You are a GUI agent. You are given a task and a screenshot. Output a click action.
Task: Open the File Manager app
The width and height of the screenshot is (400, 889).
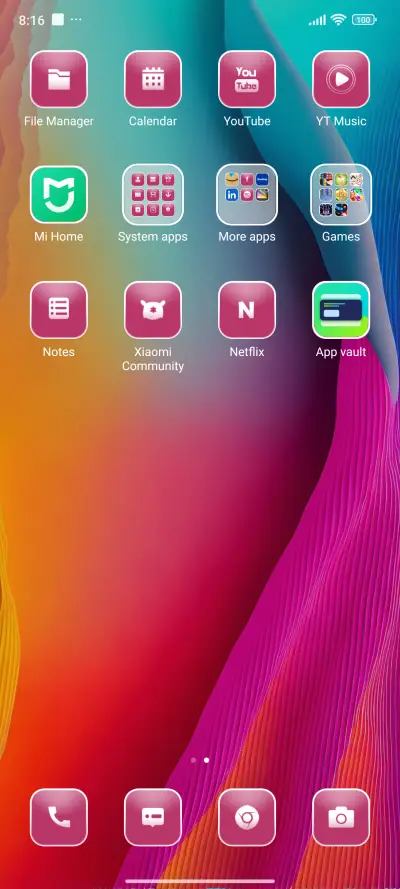[x=59, y=79]
